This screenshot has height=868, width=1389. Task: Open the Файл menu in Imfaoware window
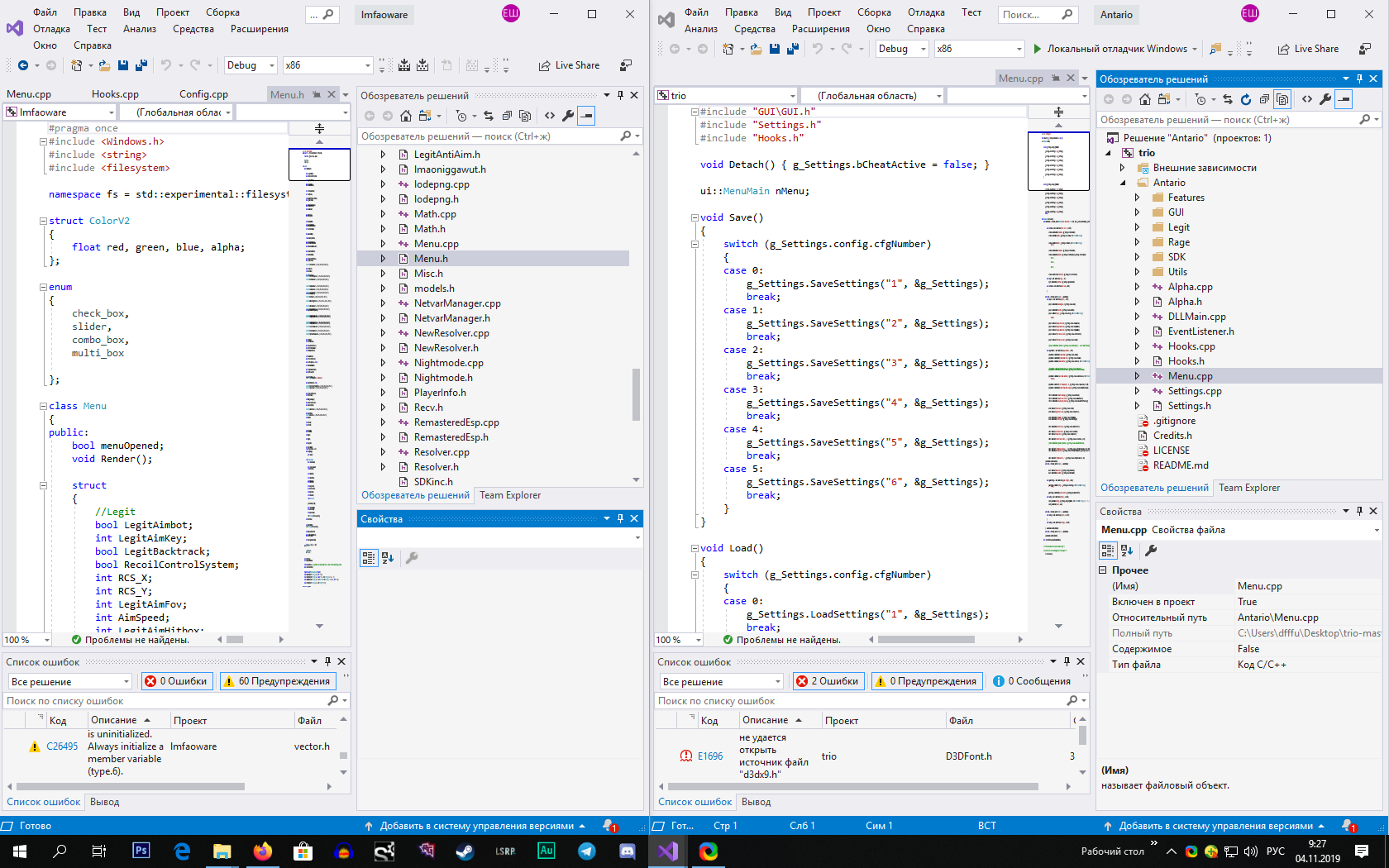pyautogui.click(x=45, y=12)
